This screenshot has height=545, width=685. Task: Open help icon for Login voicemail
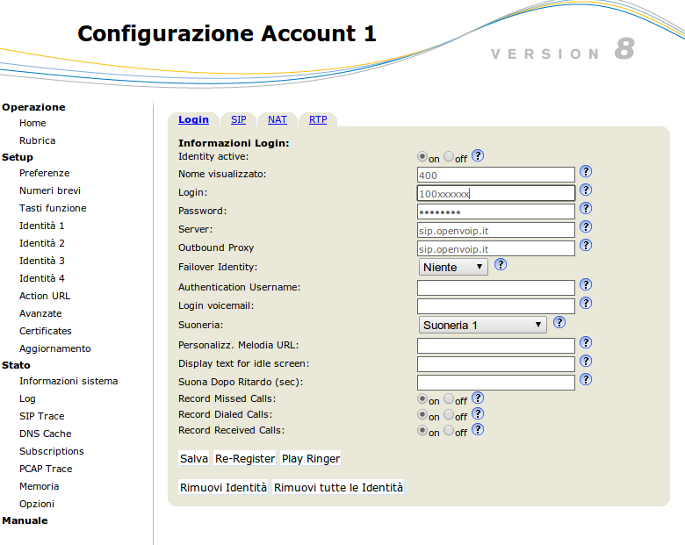585,303
